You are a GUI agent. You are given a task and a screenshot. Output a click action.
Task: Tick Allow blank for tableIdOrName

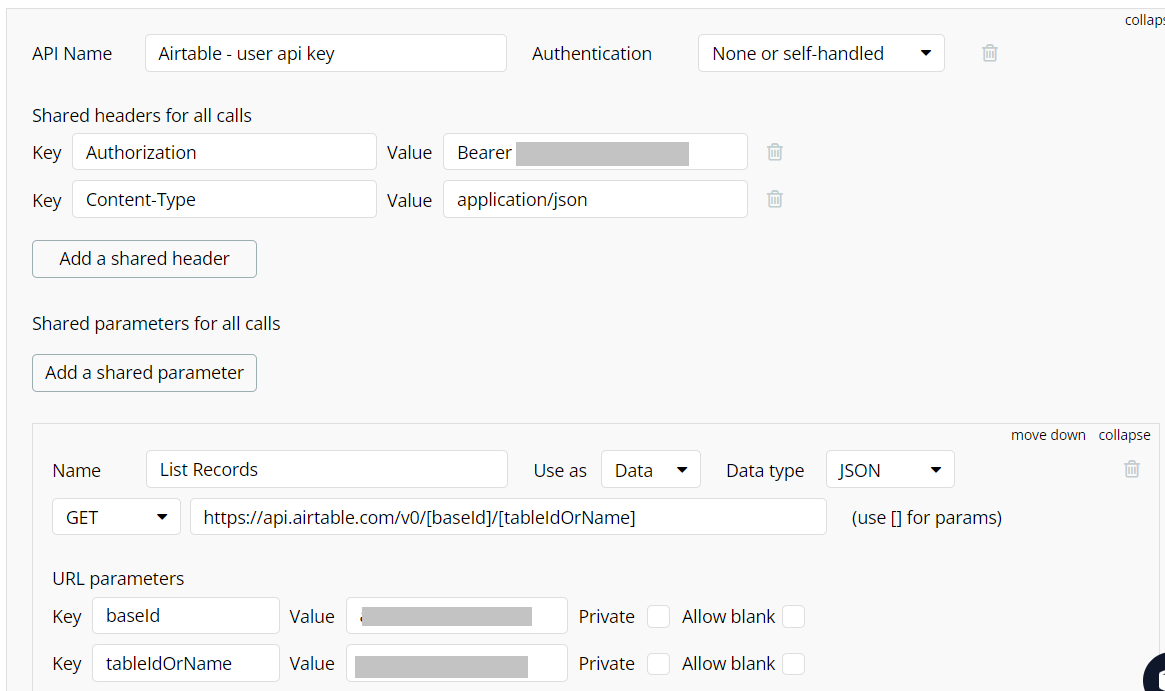coord(794,664)
